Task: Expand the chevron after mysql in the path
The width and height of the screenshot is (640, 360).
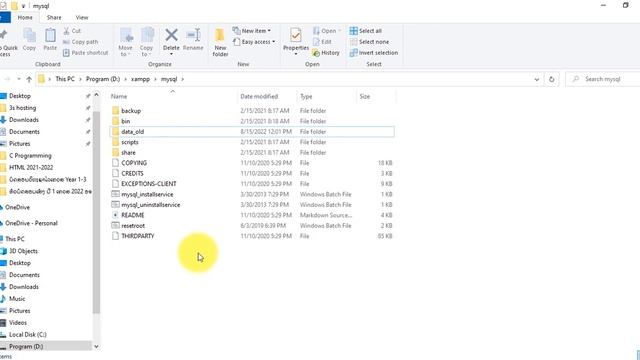Action: pos(182,79)
